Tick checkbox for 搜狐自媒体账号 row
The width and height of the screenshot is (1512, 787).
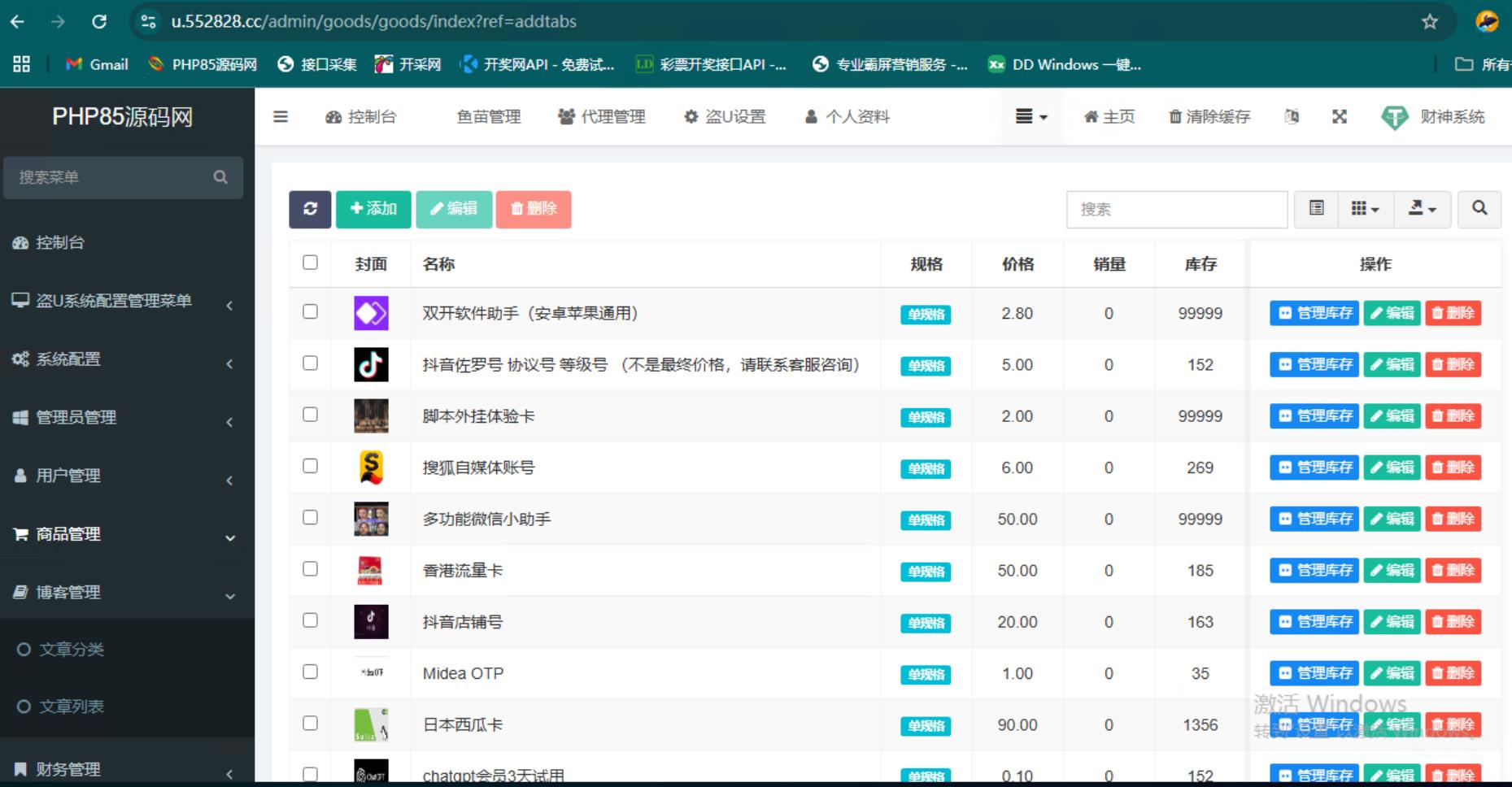tap(310, 466)
